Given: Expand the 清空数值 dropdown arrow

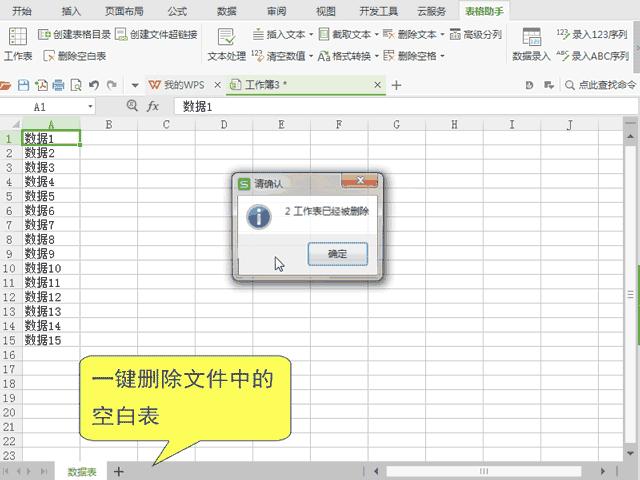Looking at the screenshot, I should pyautogui.click(x=311, y=56).
